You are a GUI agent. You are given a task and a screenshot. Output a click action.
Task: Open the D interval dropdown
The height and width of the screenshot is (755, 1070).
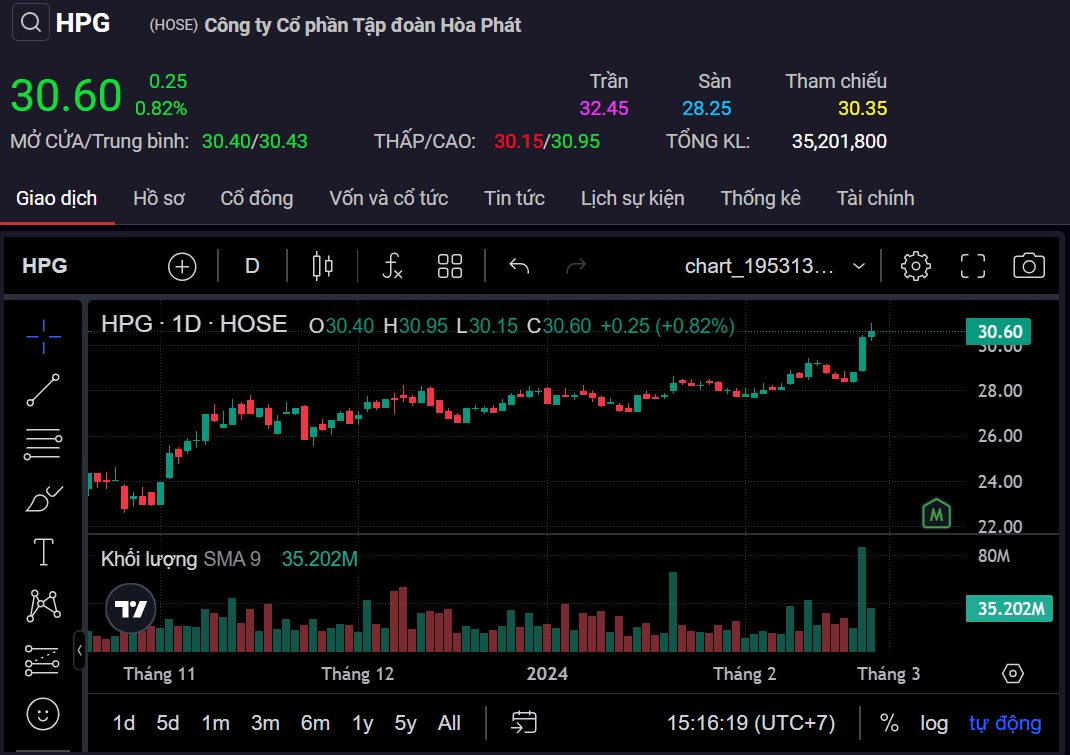click(x=252, y=266)
